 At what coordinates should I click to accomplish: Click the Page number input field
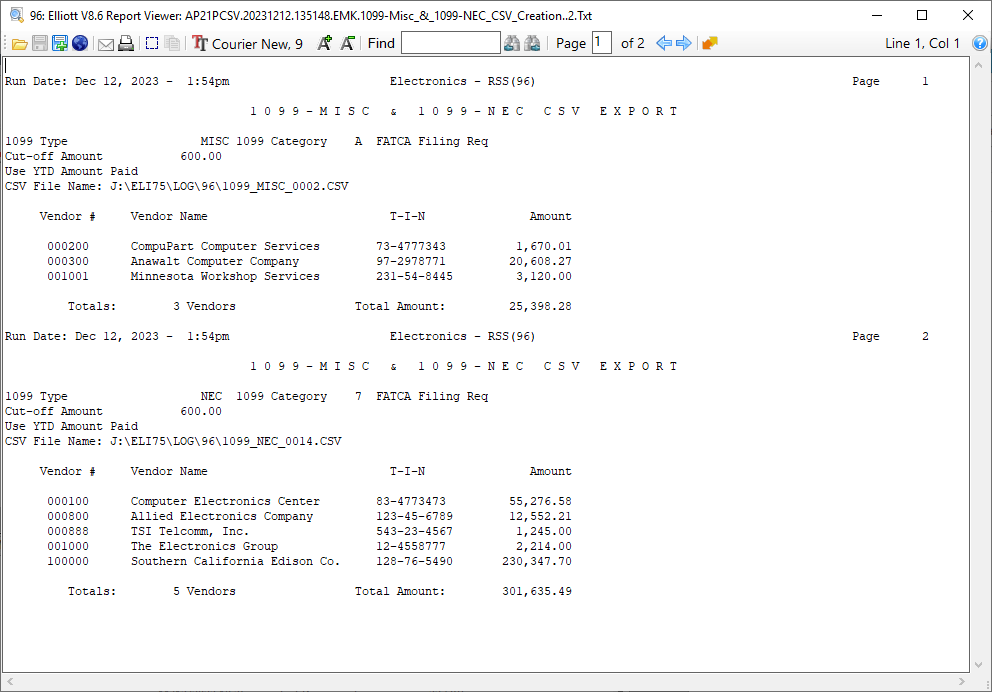601,43
